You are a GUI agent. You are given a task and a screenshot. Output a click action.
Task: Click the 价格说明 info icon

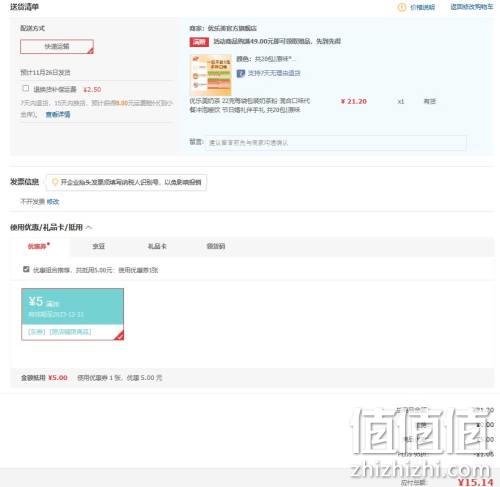tap(402, 7)
